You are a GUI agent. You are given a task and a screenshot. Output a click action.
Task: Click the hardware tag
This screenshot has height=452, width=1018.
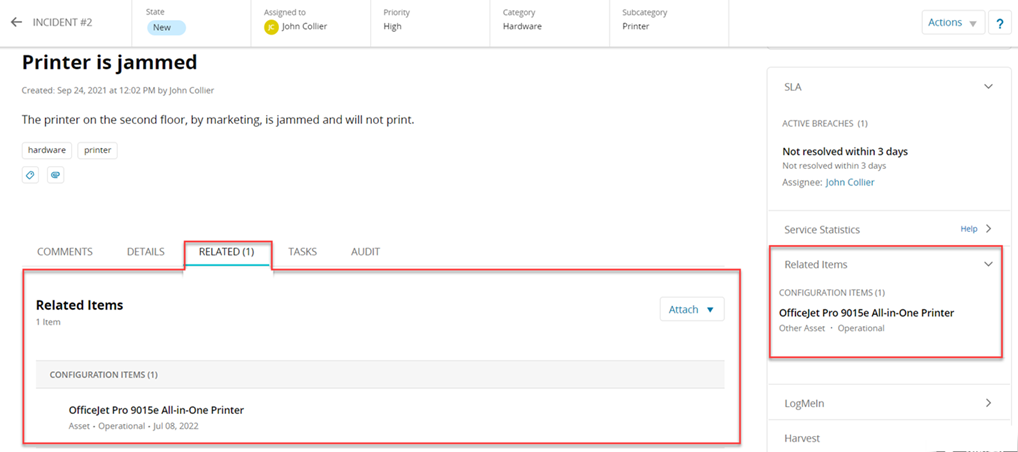coord(47,150)
